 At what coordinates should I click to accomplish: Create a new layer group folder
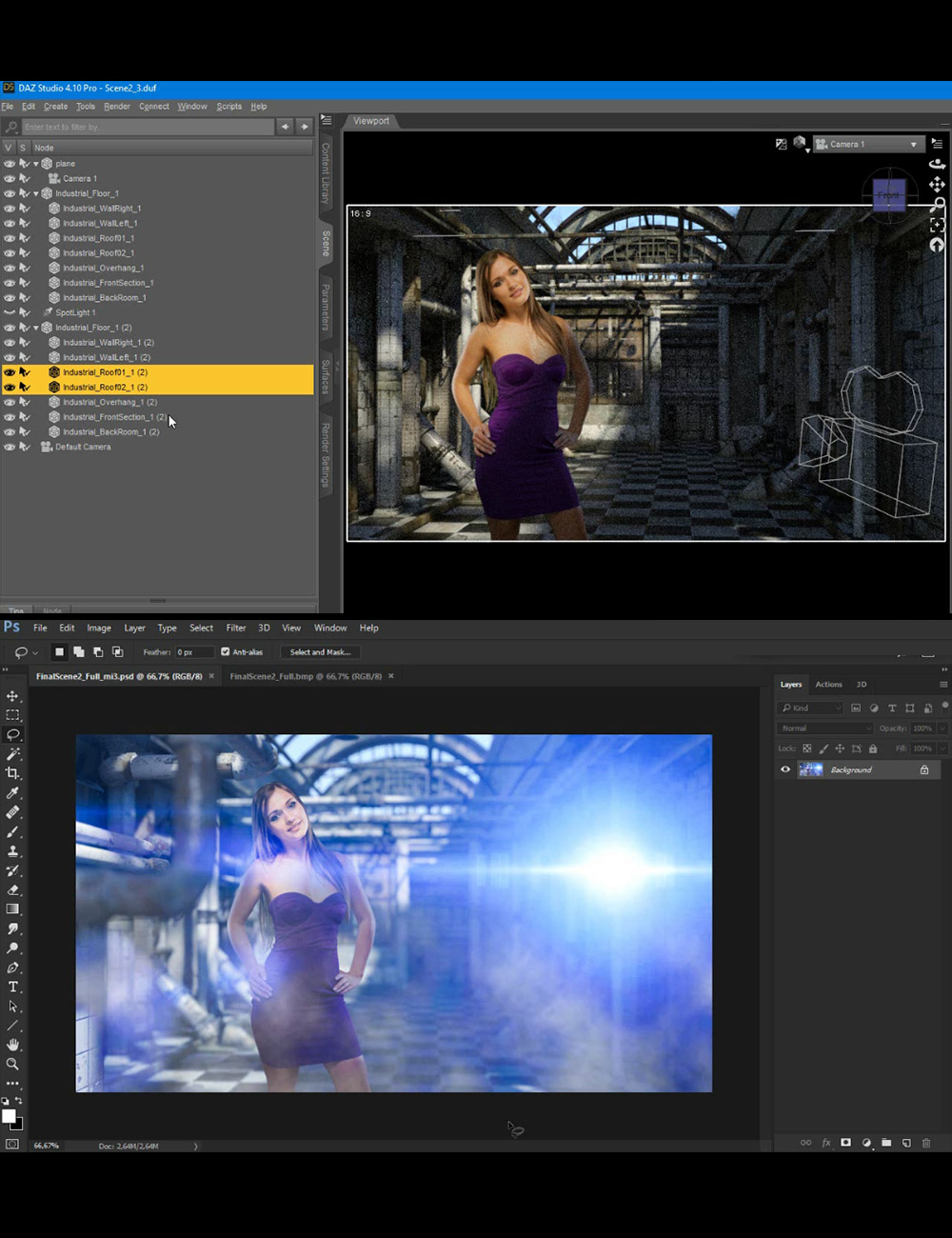tap(886, 1143)
